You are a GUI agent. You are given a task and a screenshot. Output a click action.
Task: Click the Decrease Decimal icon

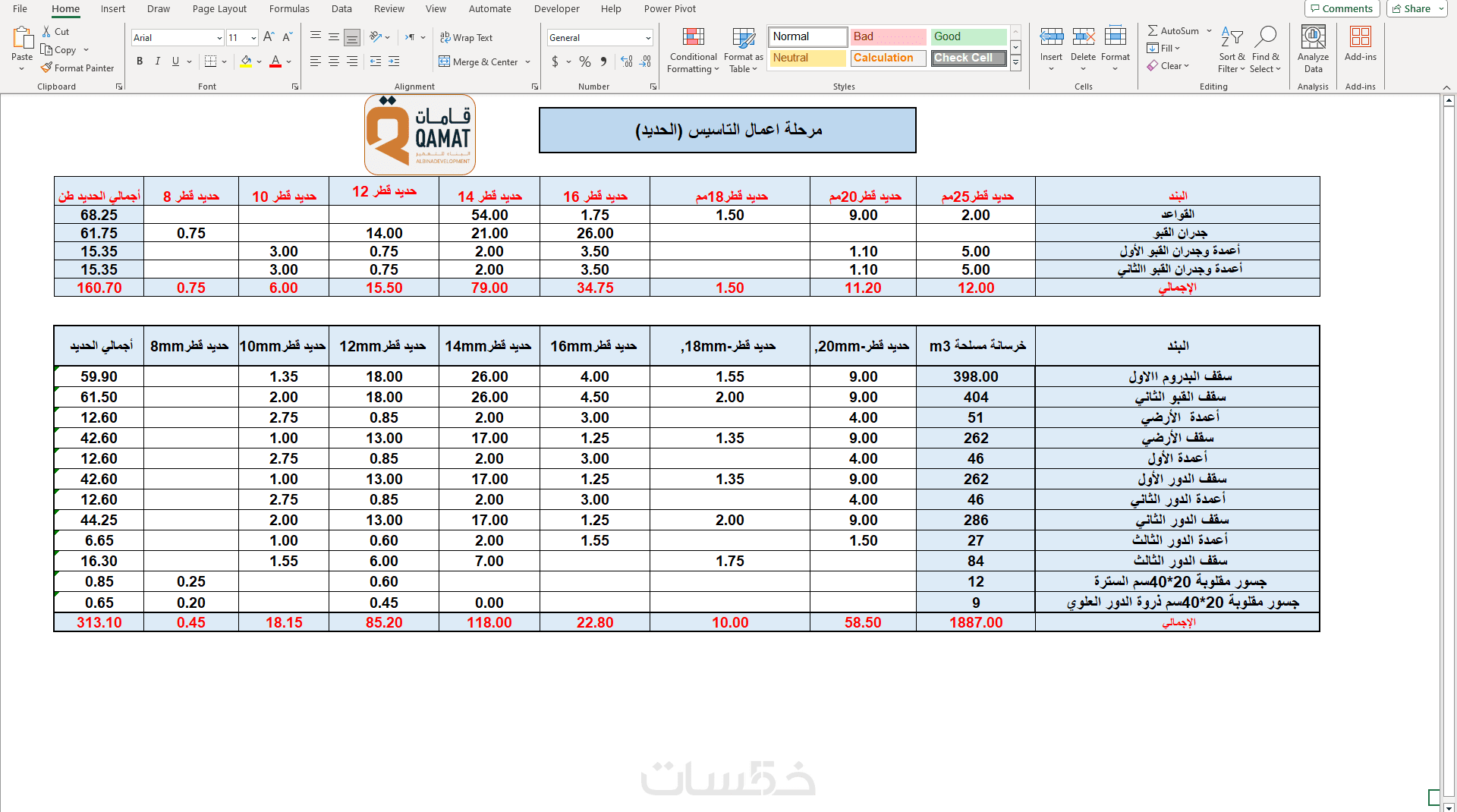645,61
